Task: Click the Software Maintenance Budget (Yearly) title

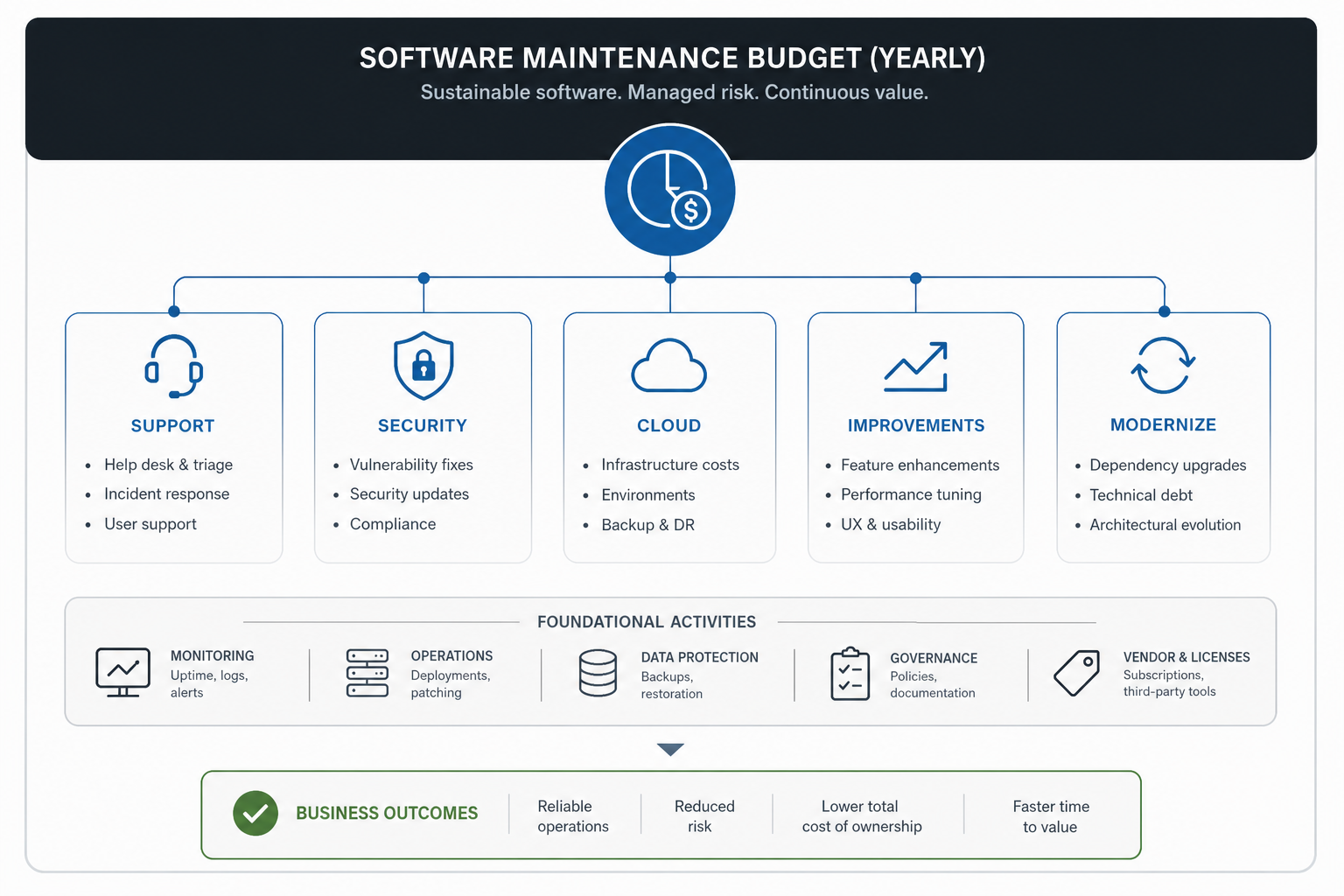Action: pos(672,58)
